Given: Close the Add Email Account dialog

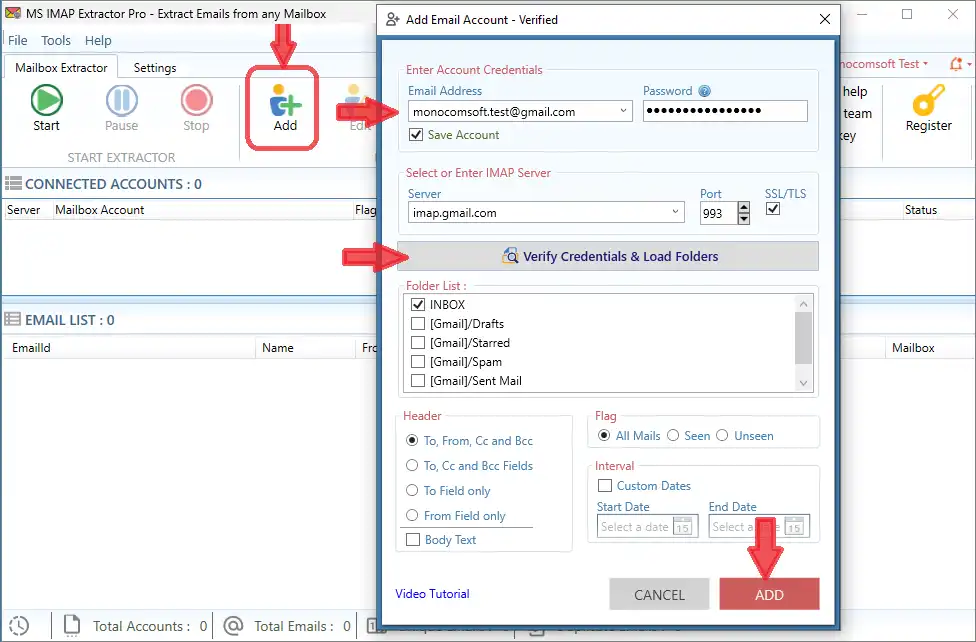Looking at the screenshot, I should coord(825,19).
